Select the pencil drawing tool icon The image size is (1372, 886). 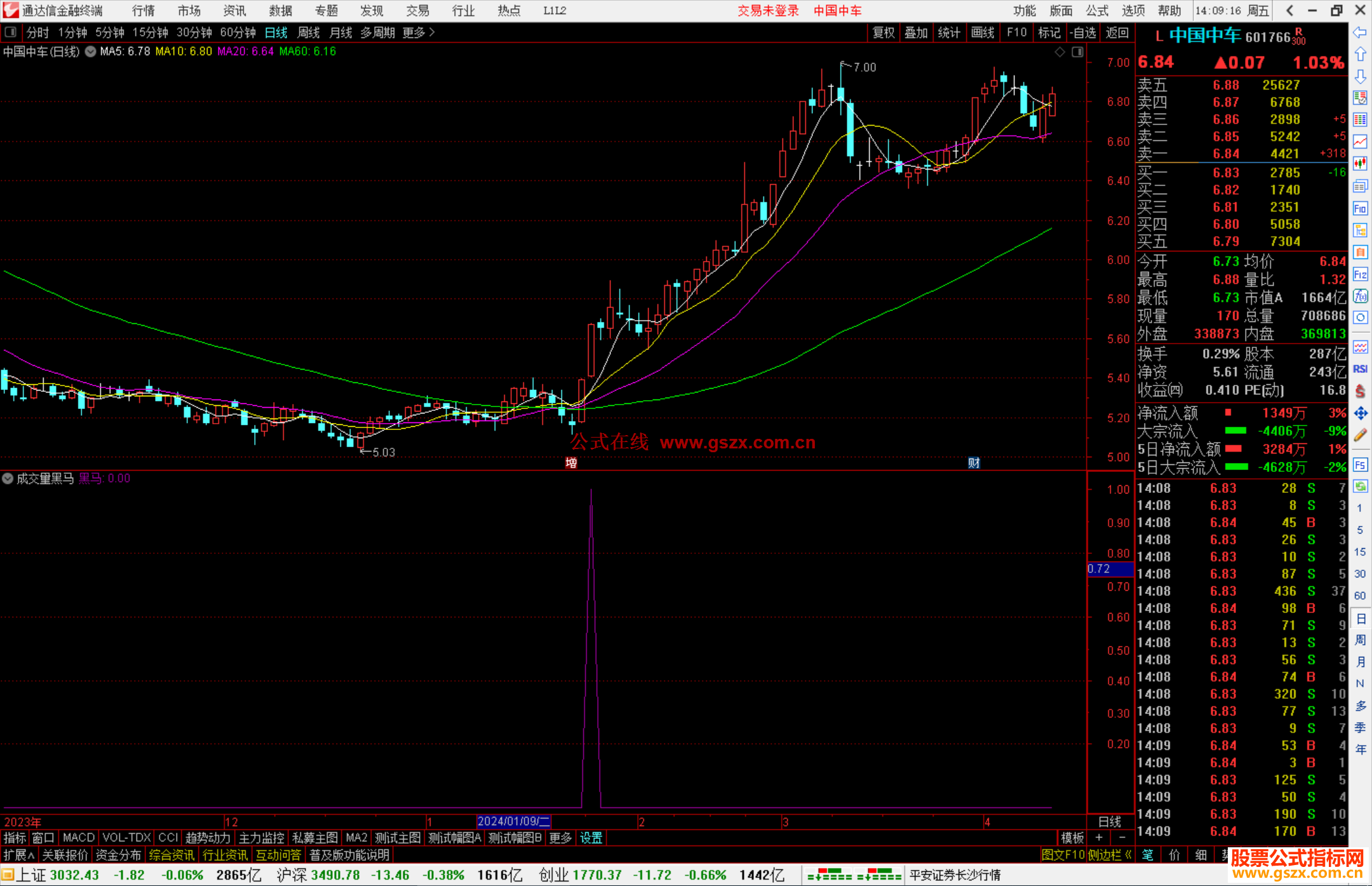coord(1360,435)
